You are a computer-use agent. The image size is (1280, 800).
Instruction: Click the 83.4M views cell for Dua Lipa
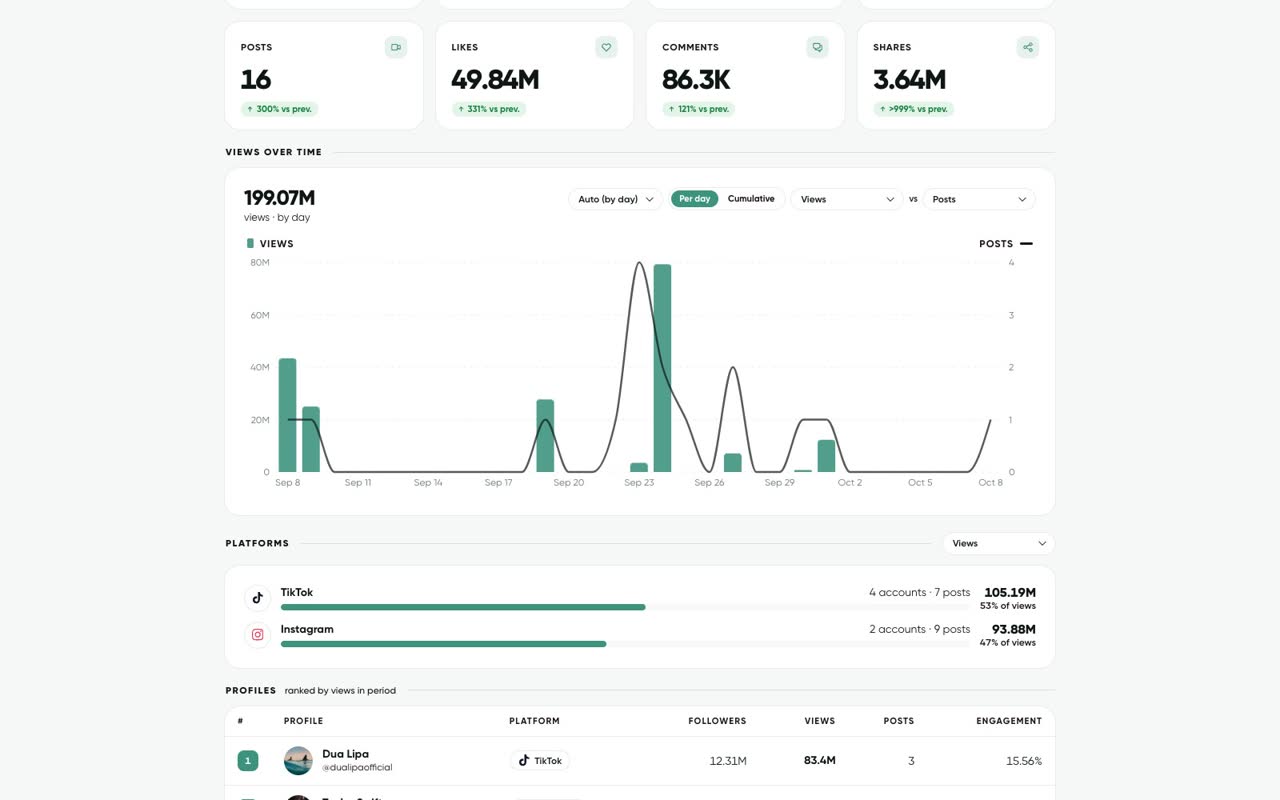(819, 760)
